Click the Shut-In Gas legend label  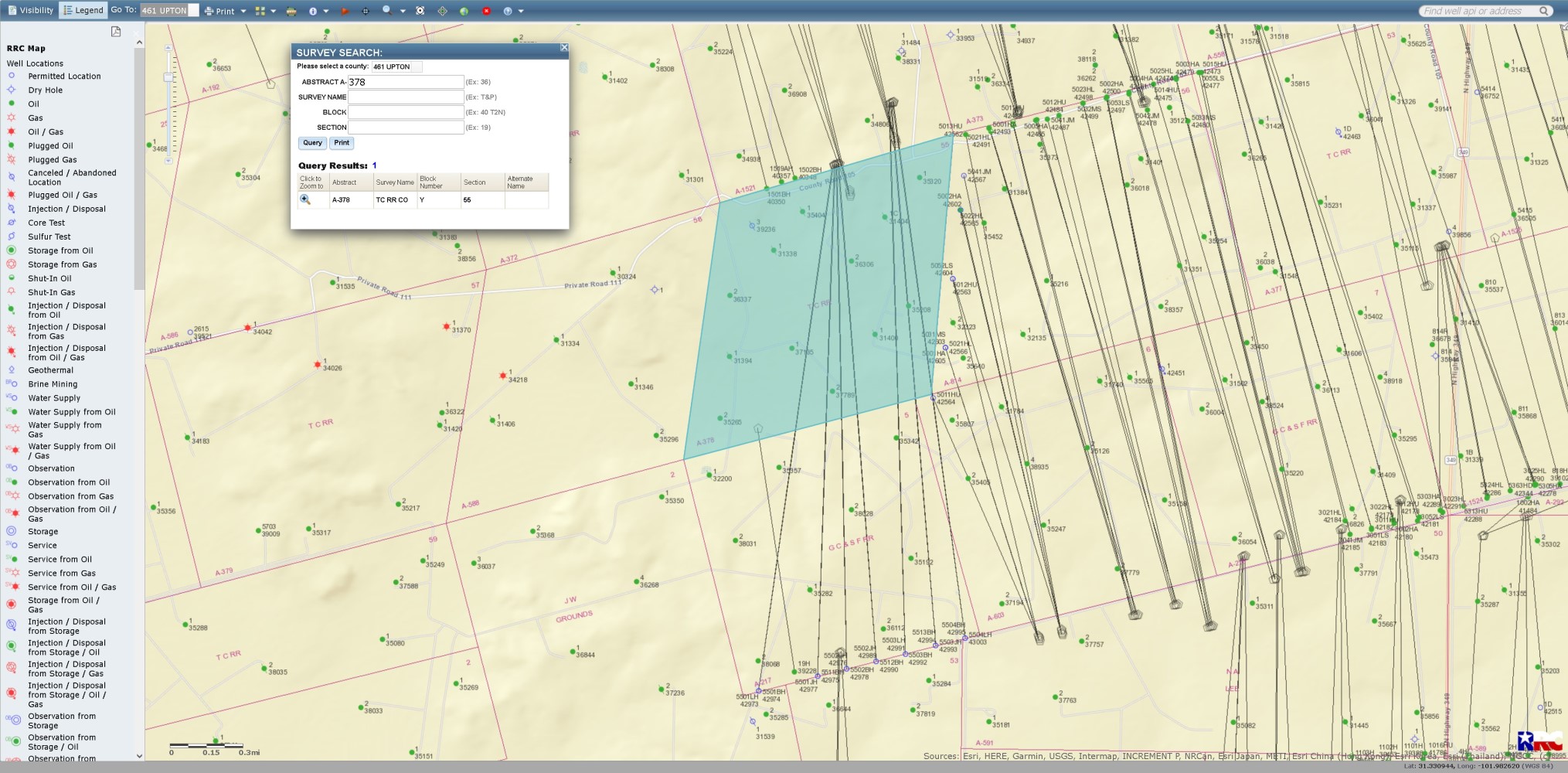click(x=51, y=292)
